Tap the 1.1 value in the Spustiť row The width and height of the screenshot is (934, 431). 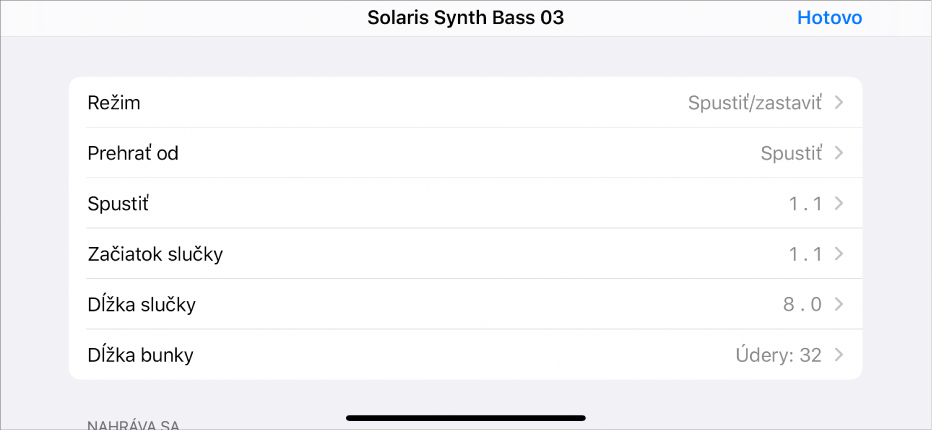click(x=805, y=204)
